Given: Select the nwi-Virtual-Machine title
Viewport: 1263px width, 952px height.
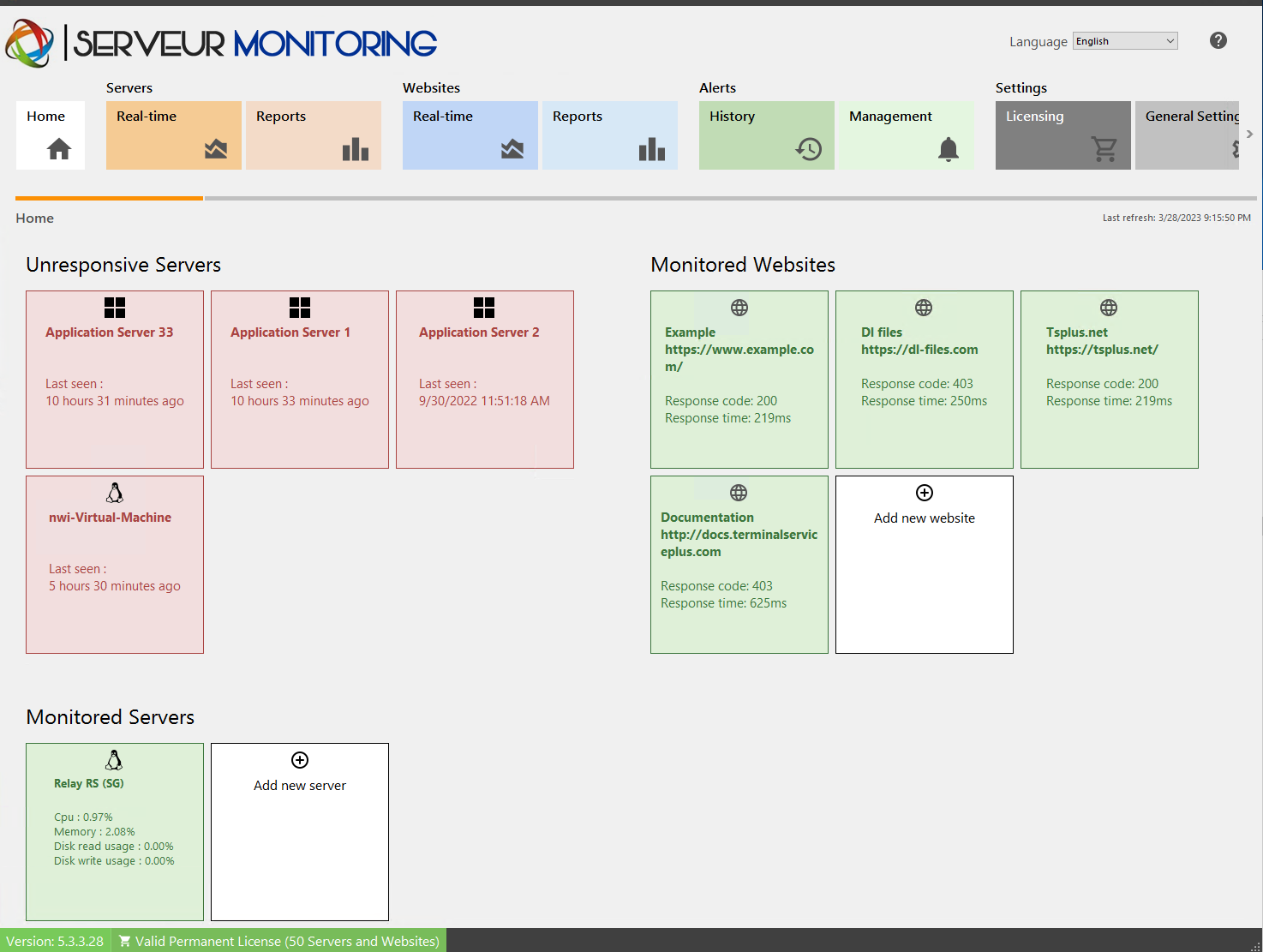Looking at the screenshot, I should point(110,518).
